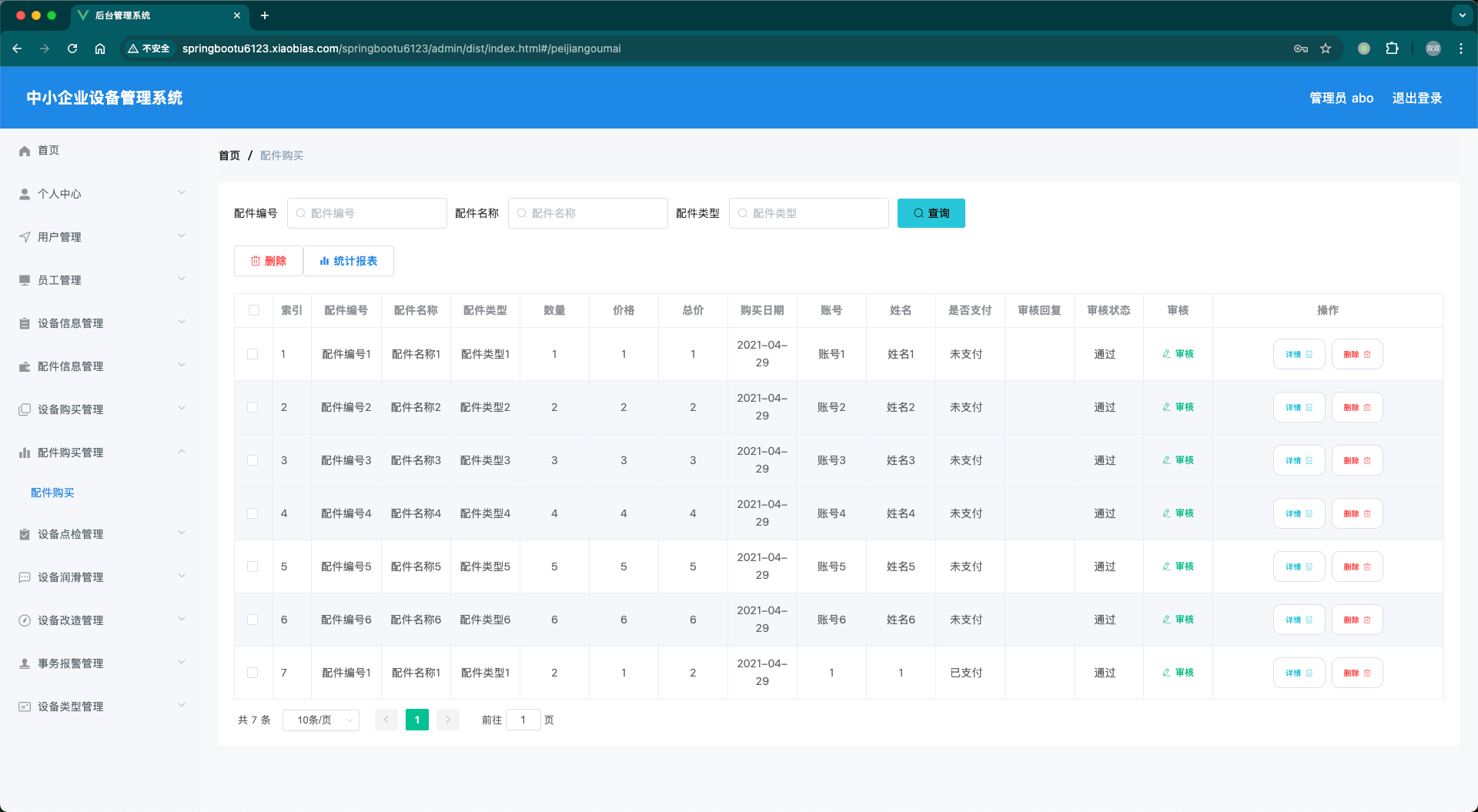Expand 个人中心 with its chevron
The height and width of the screenshot is (812, 1478).
[x=182, y=192]
